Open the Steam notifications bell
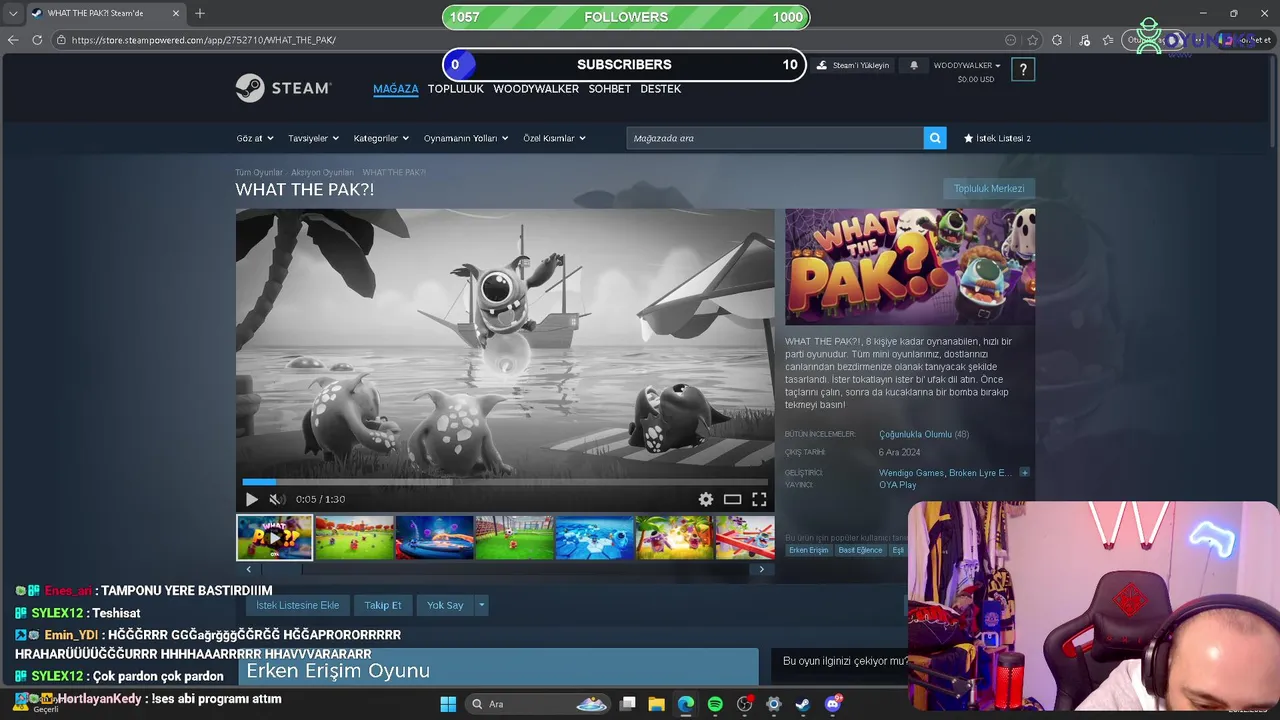This screenshot has height=720, width=1280. [913, 65]
